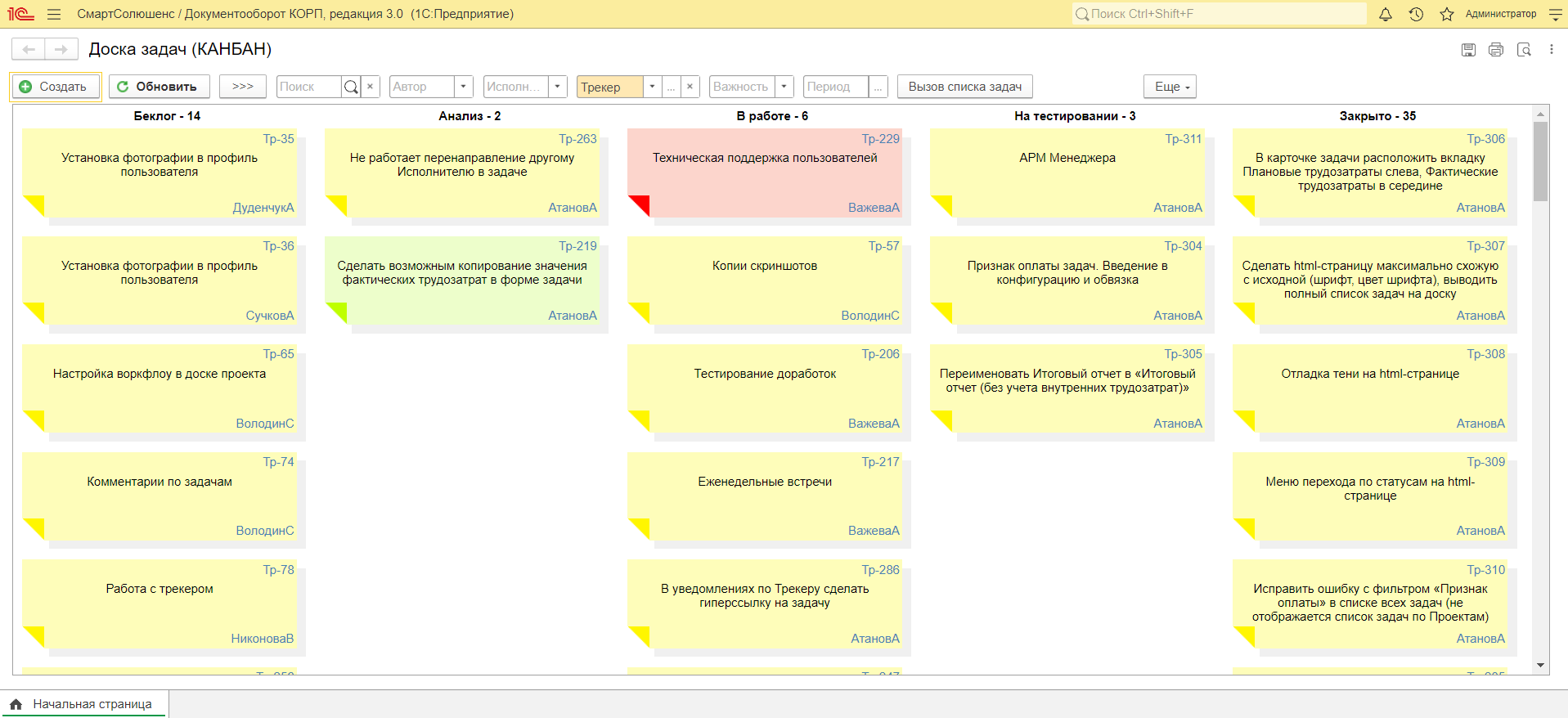This screenshot has height=718, width=1568.
Task: Open Трекер filter dropdown arrow
Action: [x=652, y=87]
